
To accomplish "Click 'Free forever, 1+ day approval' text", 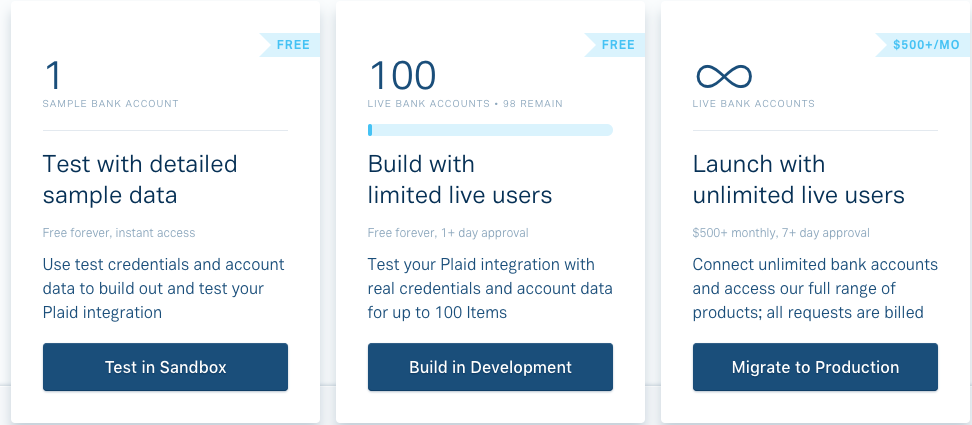I will (x=448, y=233).
